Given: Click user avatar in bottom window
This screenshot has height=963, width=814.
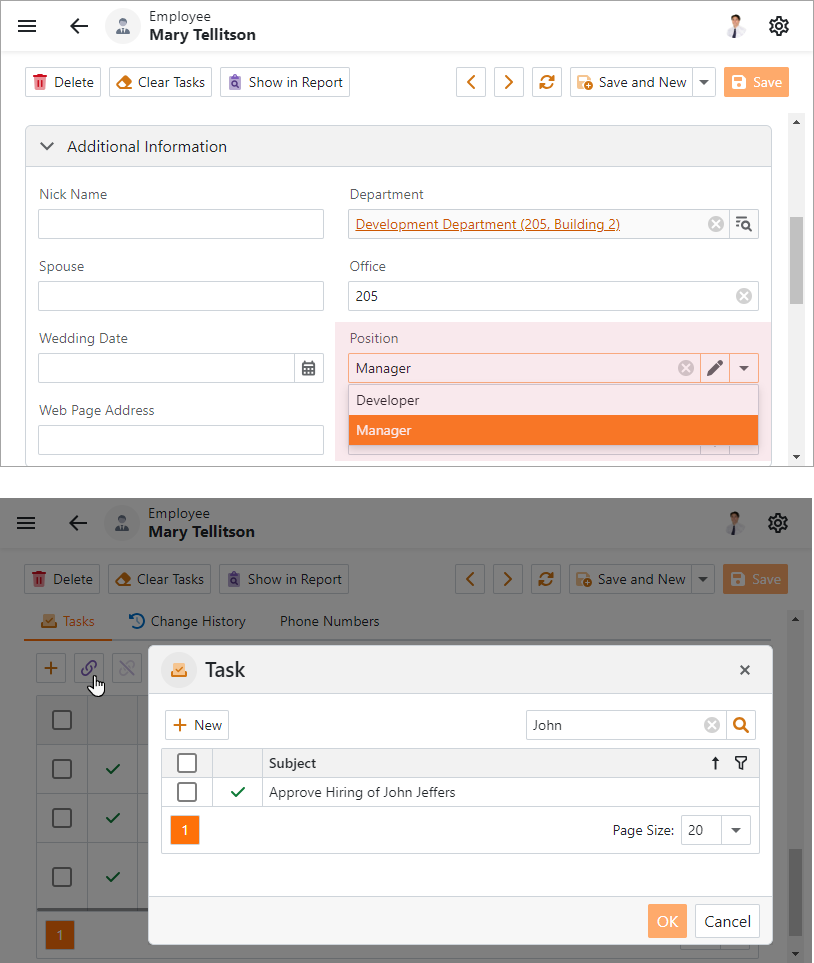Looking at the screenshot, I should [x=734, y=523].
